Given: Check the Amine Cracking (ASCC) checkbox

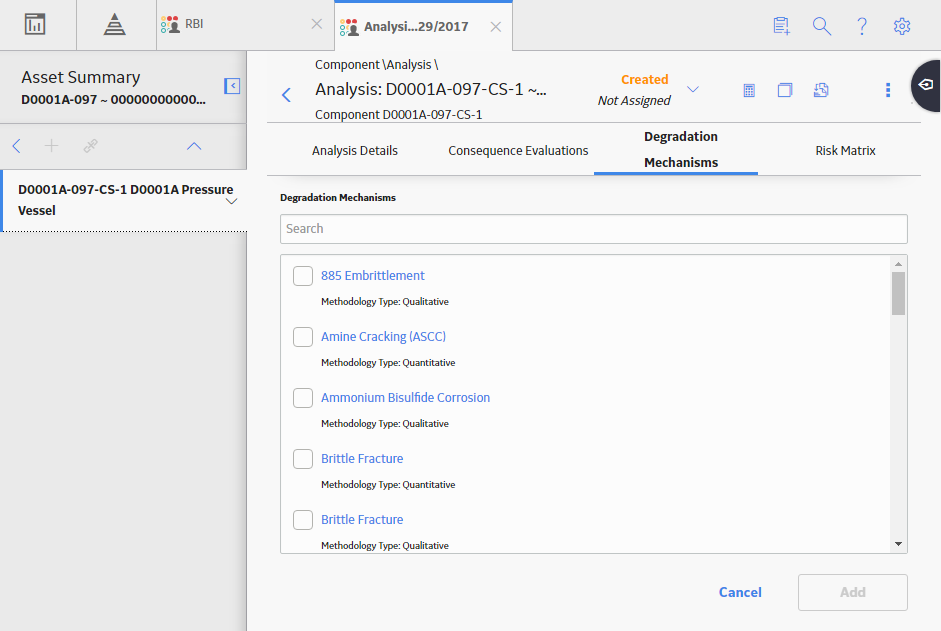Looking at the screenshot, I should pos(303,337).
